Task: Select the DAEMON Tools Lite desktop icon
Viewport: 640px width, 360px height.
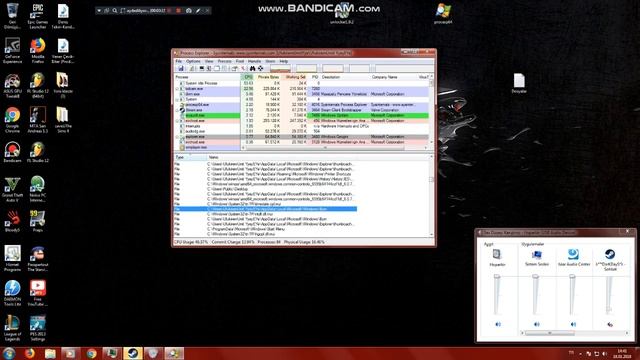Action: (x=12, y=293)
